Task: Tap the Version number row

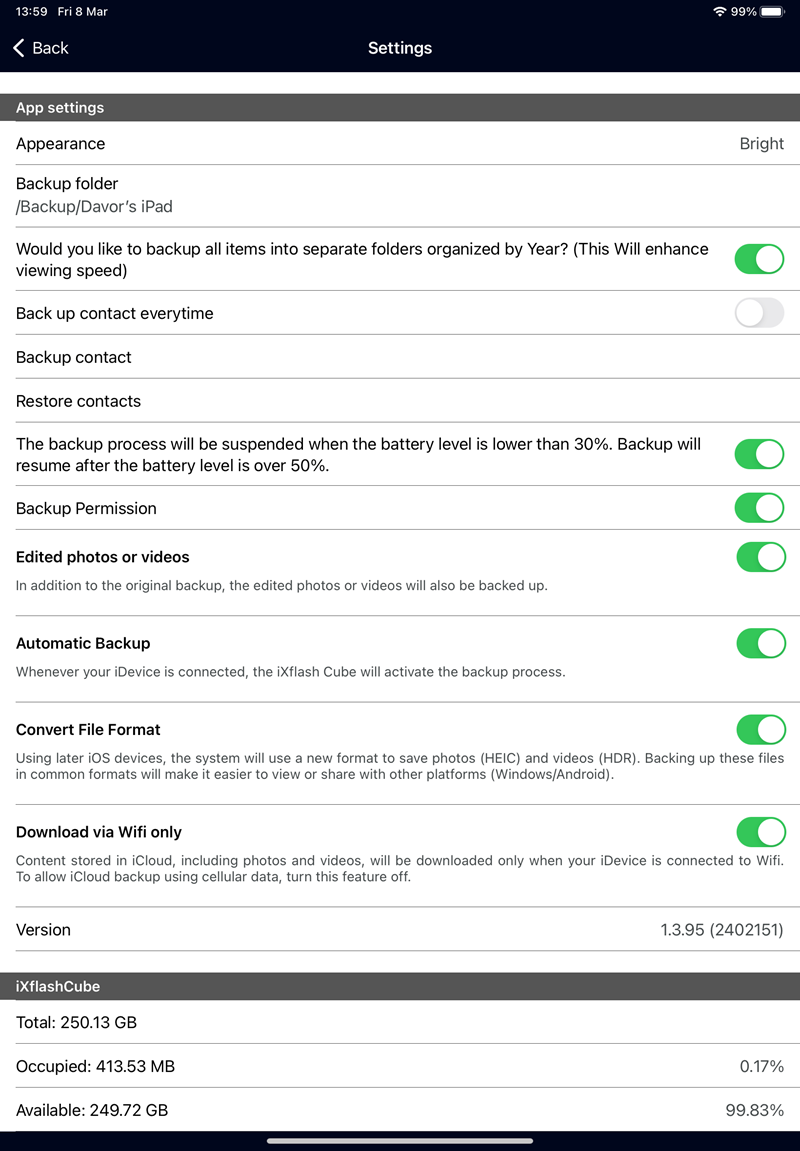Action: pos(400,930)
